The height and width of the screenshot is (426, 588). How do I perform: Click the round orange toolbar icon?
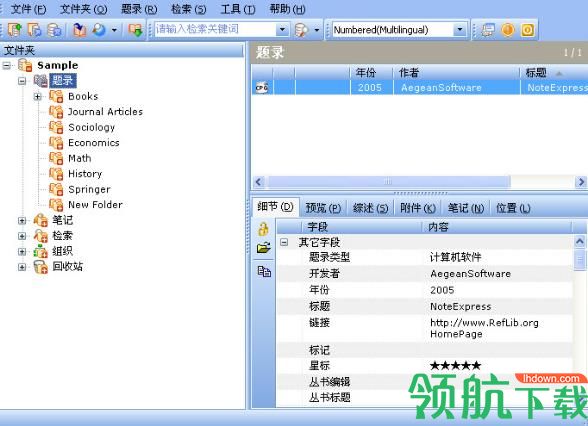click(x=507, y=30)
